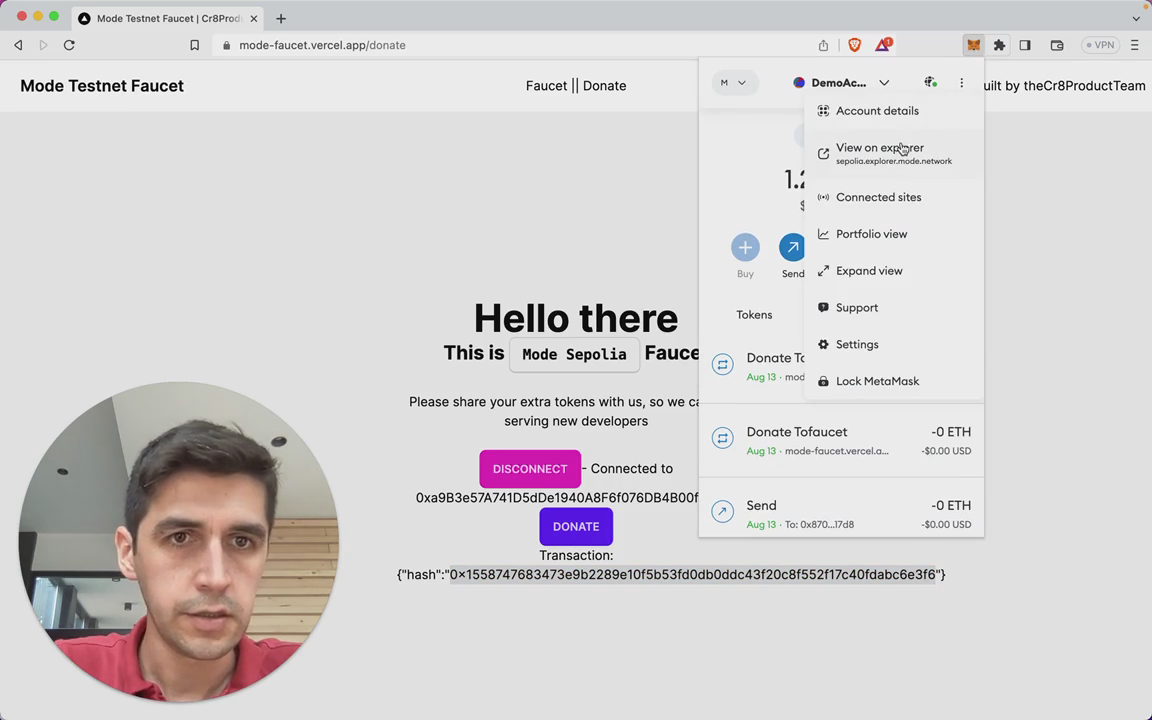Select Support menu entry

(893, 307)
